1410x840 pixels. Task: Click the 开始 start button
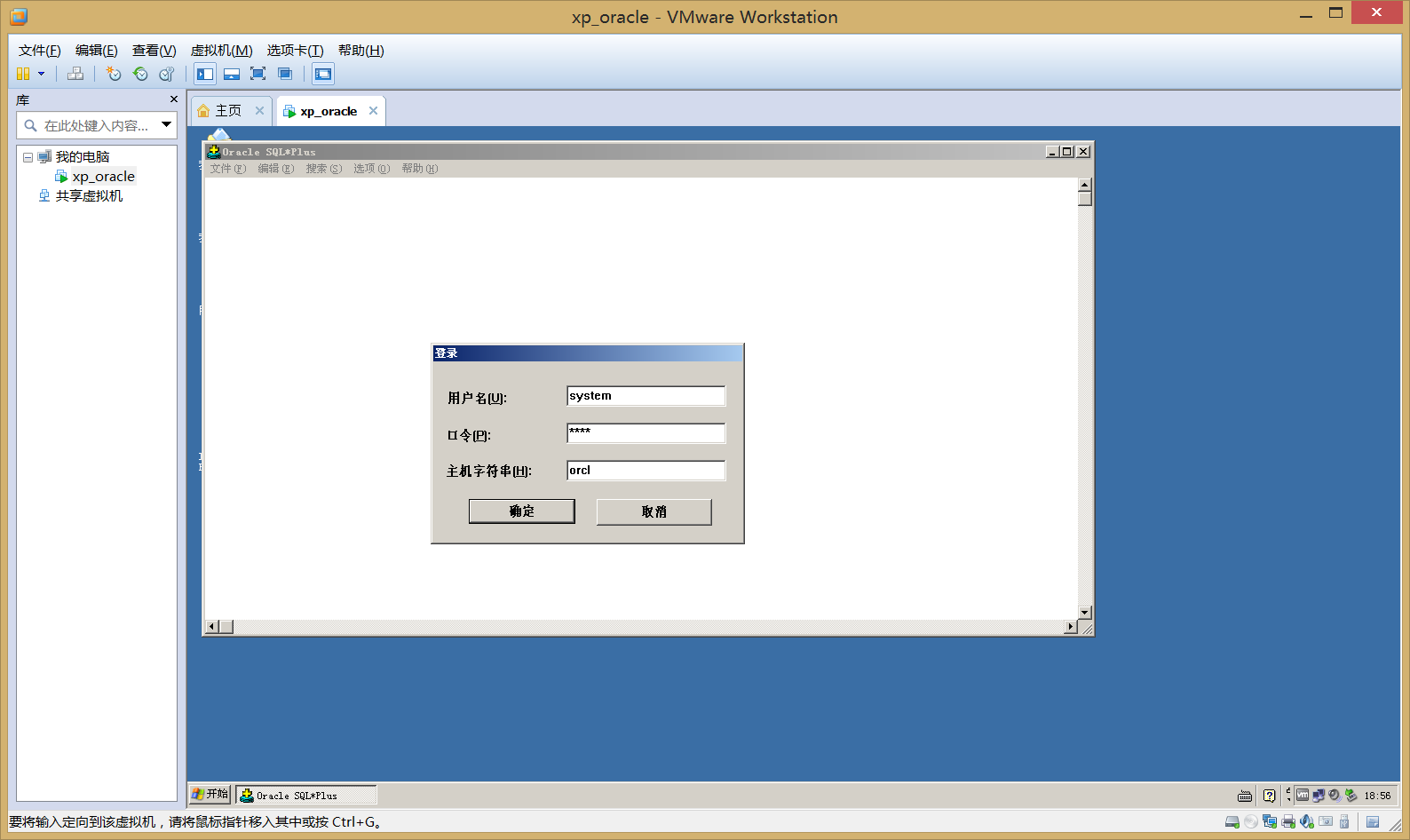pos(210,794)
